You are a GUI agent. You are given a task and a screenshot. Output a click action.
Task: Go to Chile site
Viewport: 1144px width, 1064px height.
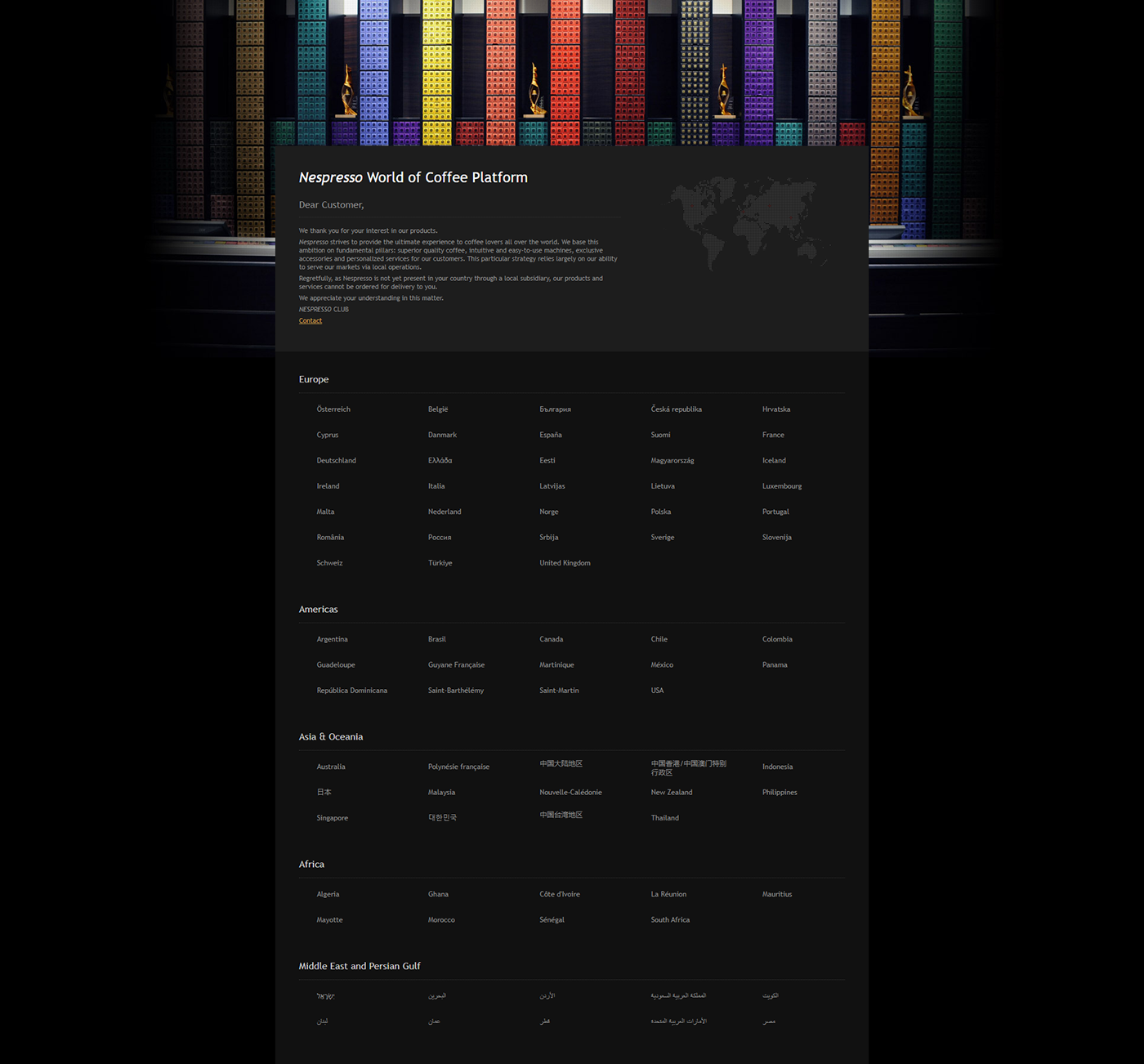click(x=659, y=639)
